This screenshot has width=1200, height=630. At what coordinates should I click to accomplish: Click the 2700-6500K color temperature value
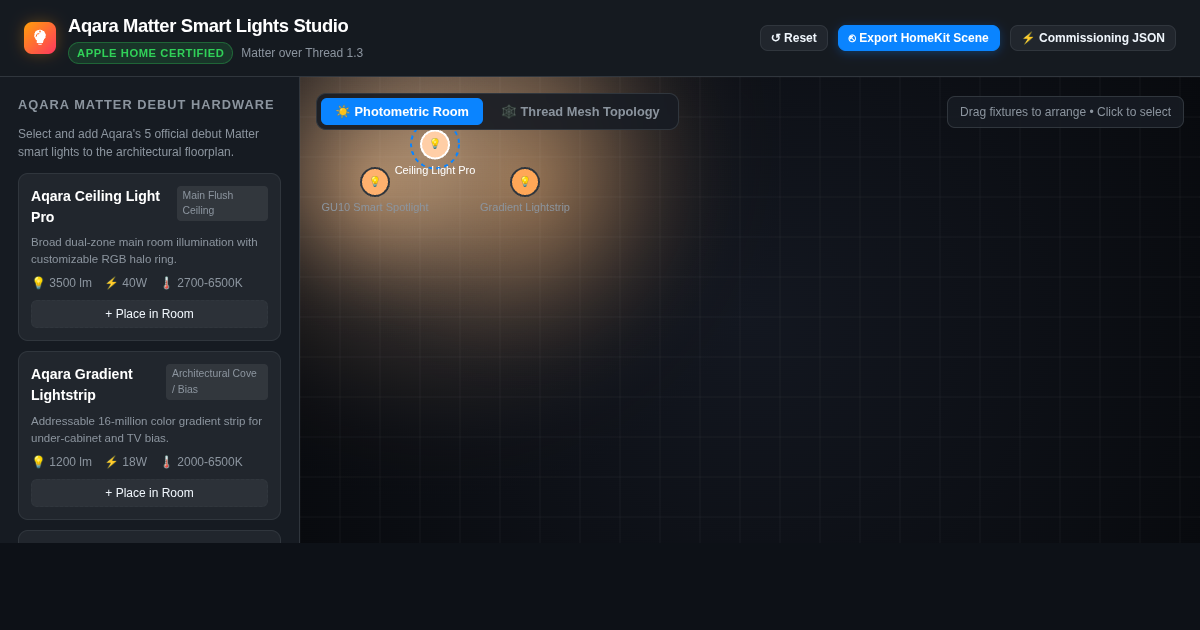pyautogui.click(x=201, y=283)
